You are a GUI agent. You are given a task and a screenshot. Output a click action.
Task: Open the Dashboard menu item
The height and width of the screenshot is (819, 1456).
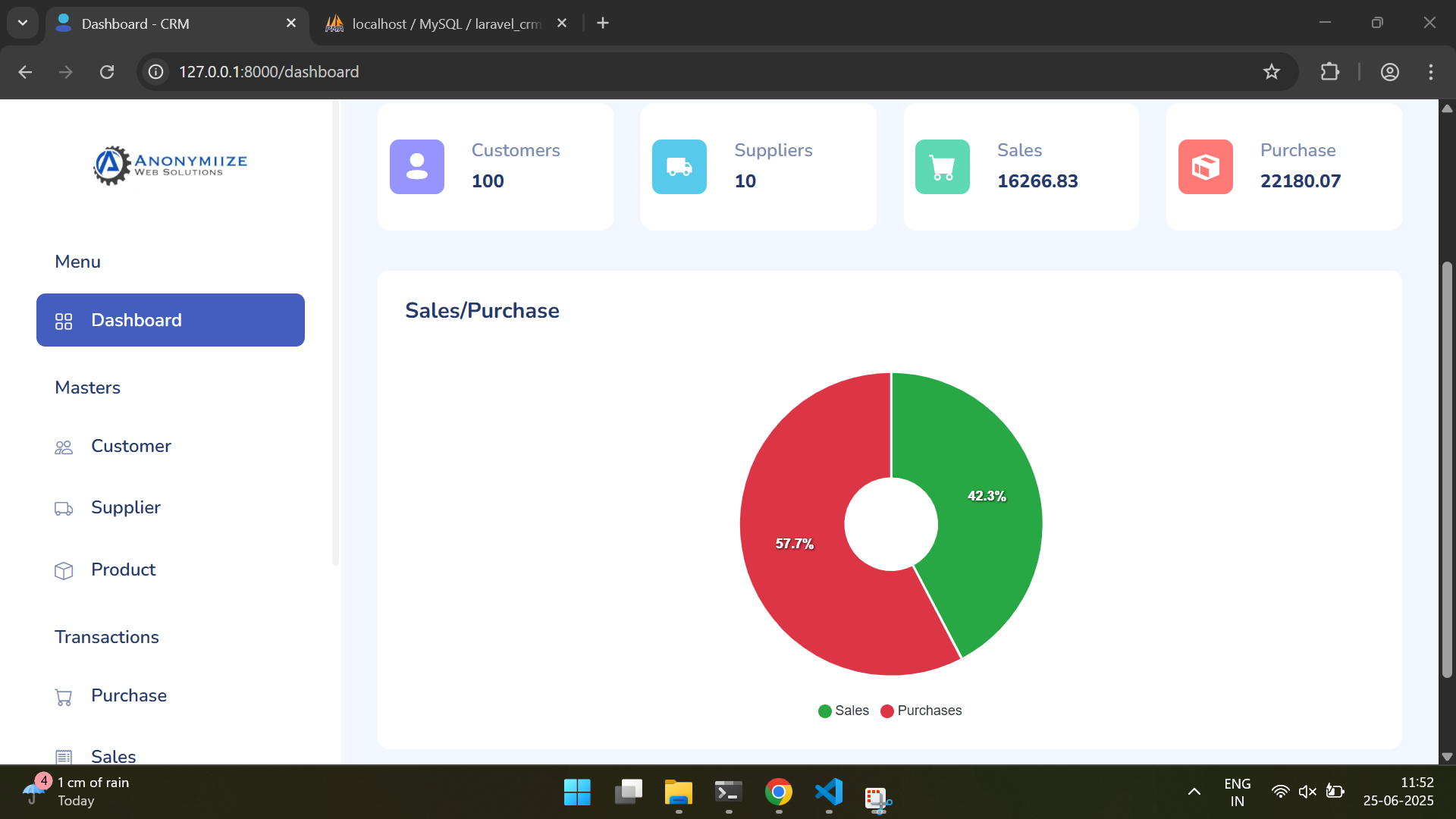tap(171, 320)
